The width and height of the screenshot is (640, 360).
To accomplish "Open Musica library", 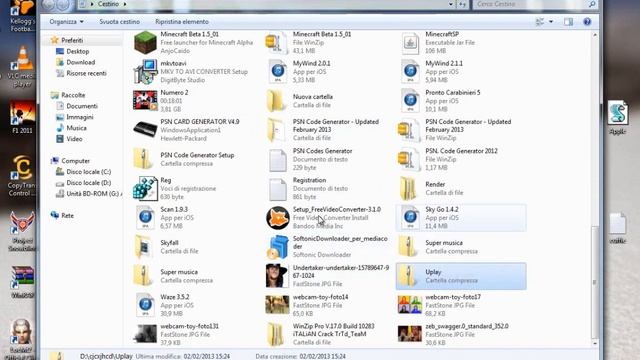I will pyautogui.click(x=76, y=128).
